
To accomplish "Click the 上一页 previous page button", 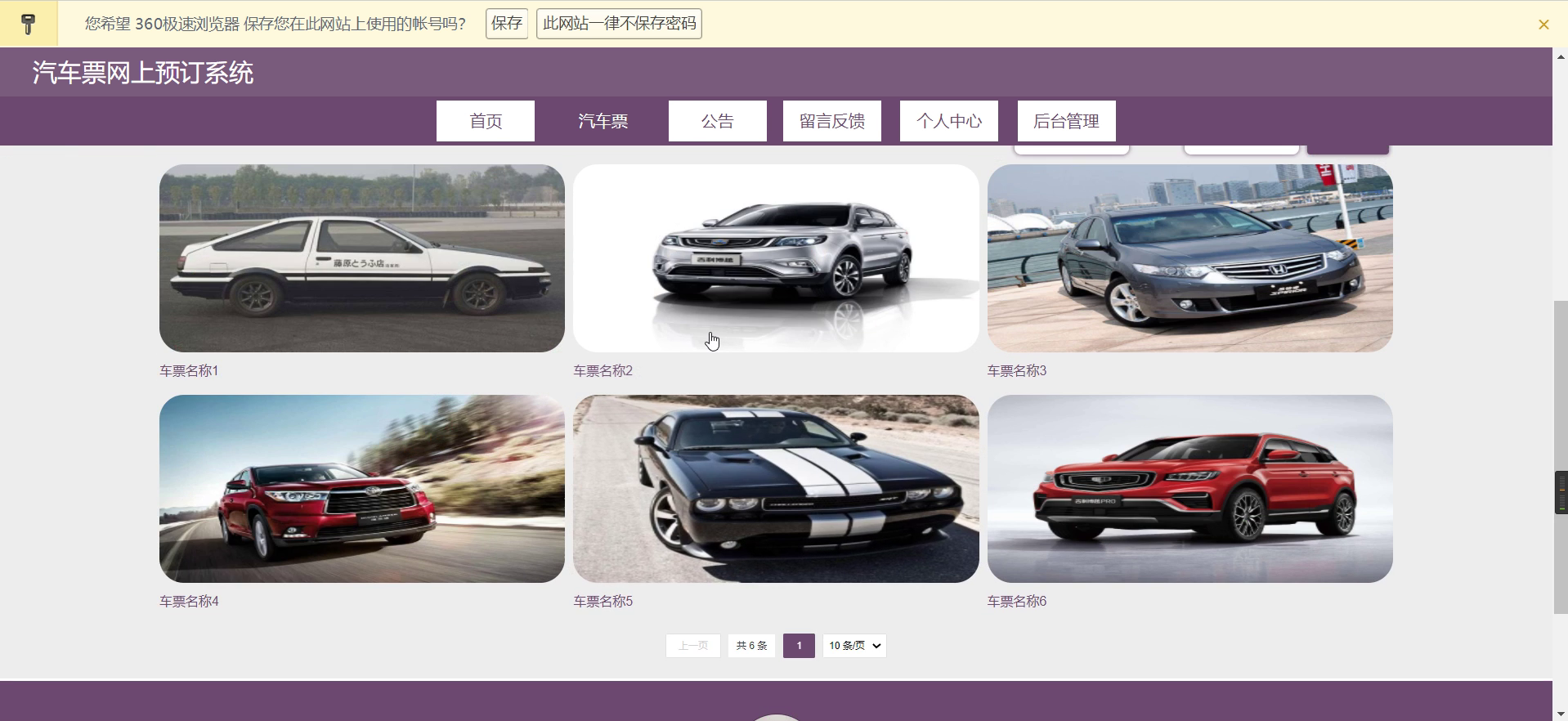I will (x=693, y=646).
